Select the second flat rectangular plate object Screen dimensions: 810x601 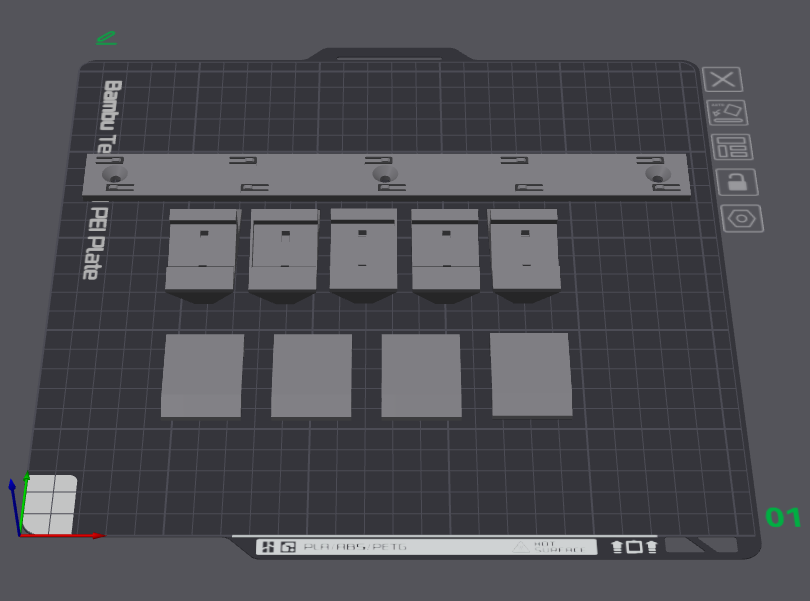click(x=311, y=375)
